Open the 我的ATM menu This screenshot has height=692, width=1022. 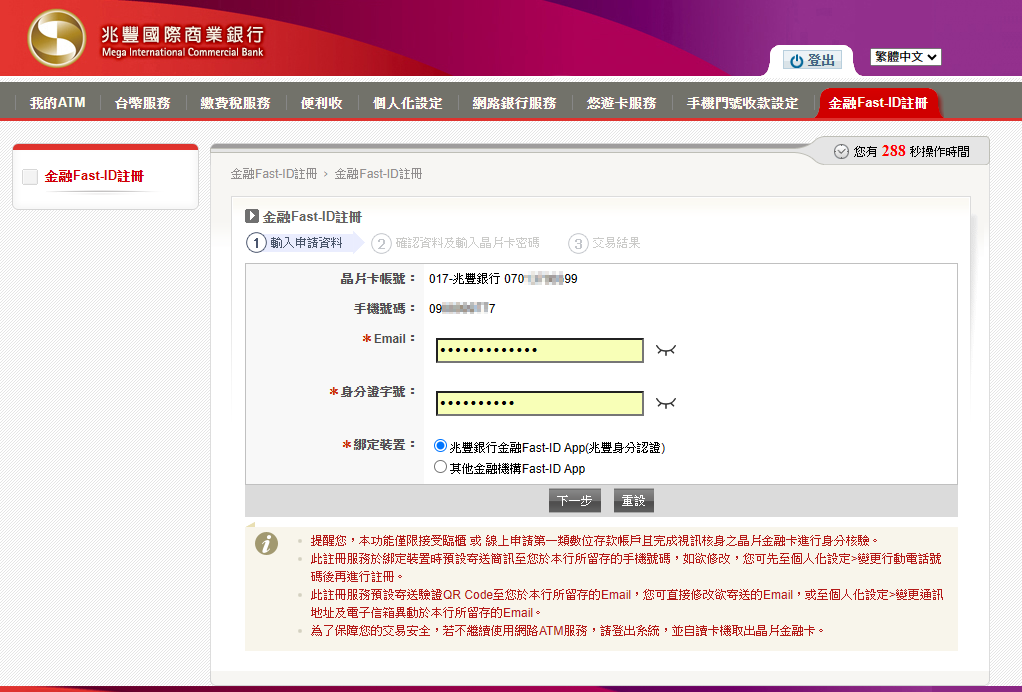[x=57, y=103]
